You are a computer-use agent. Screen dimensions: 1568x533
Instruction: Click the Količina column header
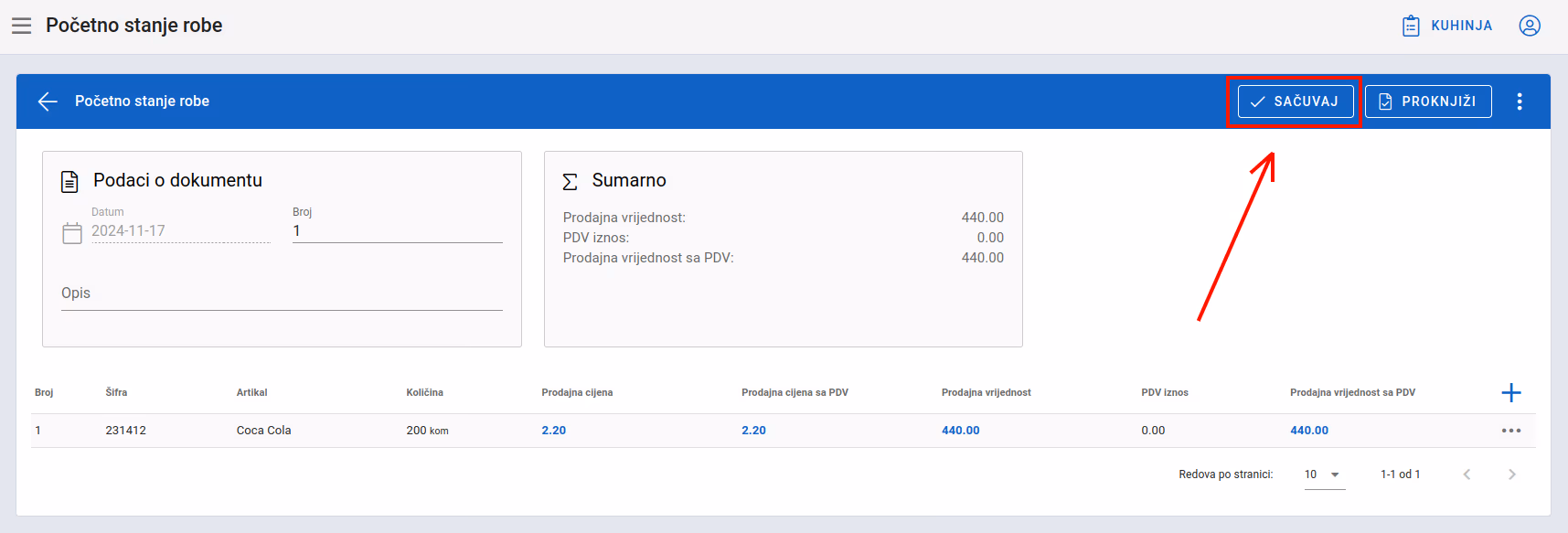coord(424,392)
